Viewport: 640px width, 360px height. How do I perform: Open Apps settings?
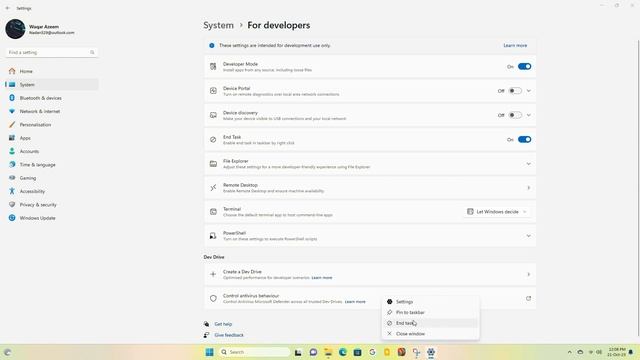51,138
